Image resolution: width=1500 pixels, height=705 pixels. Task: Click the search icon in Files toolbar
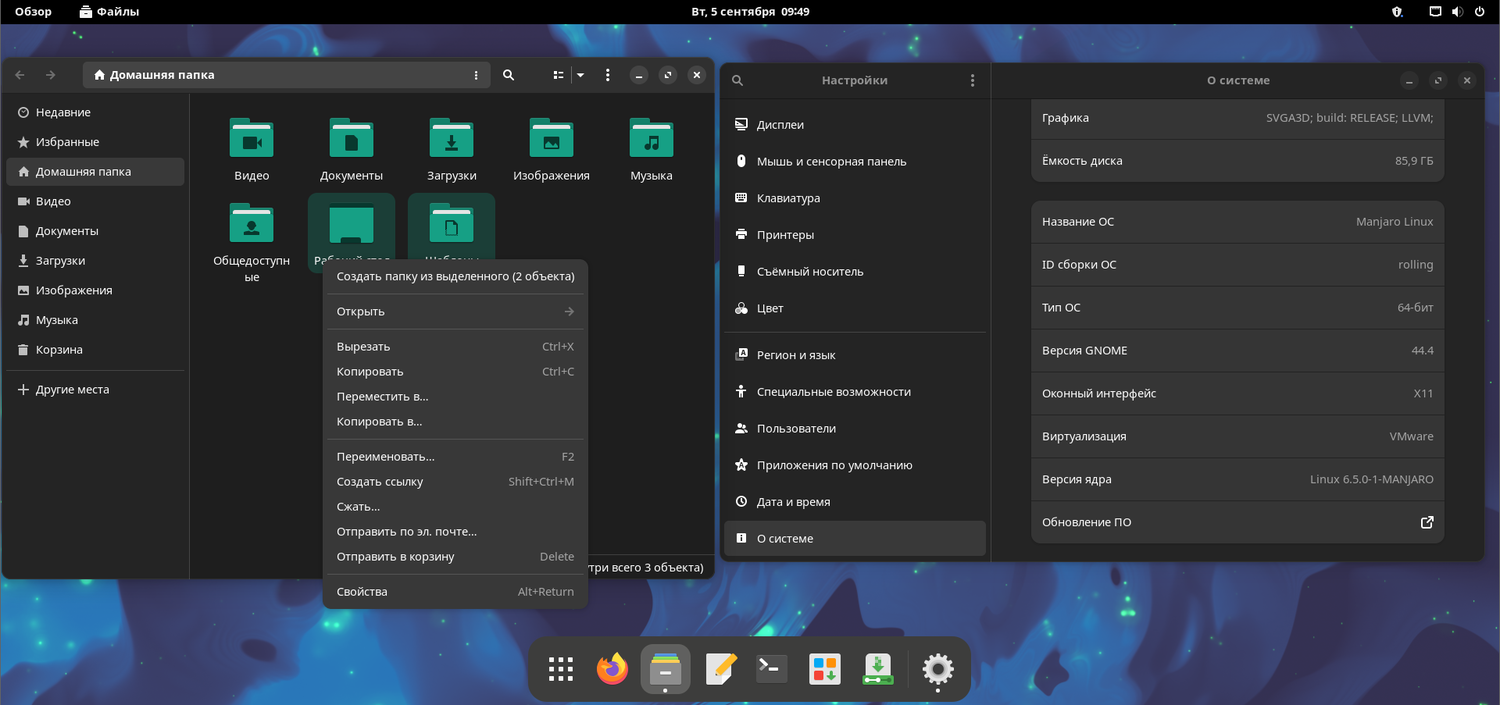pyautogui.click(x=508, y=75)
